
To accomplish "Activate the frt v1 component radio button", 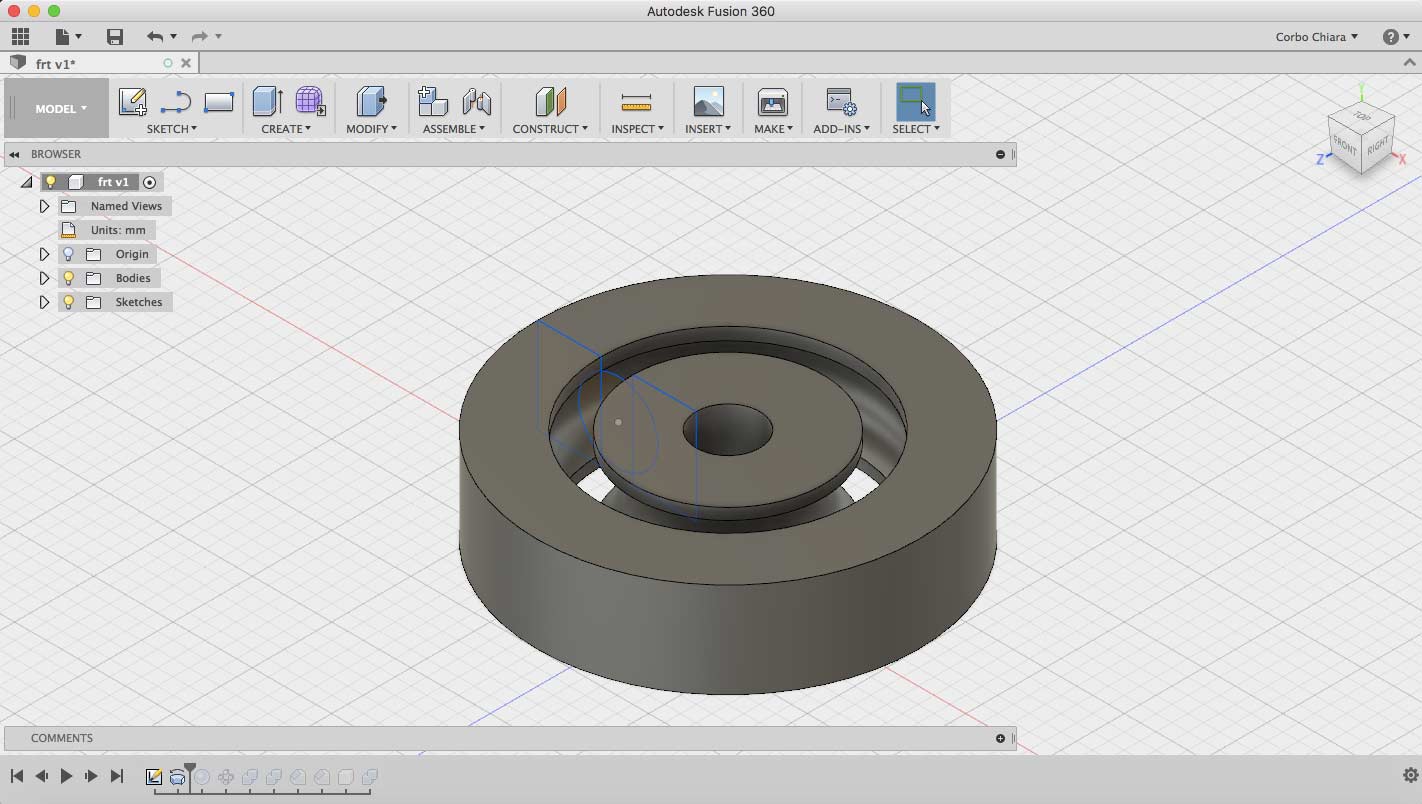I will (x=149, y=182).
